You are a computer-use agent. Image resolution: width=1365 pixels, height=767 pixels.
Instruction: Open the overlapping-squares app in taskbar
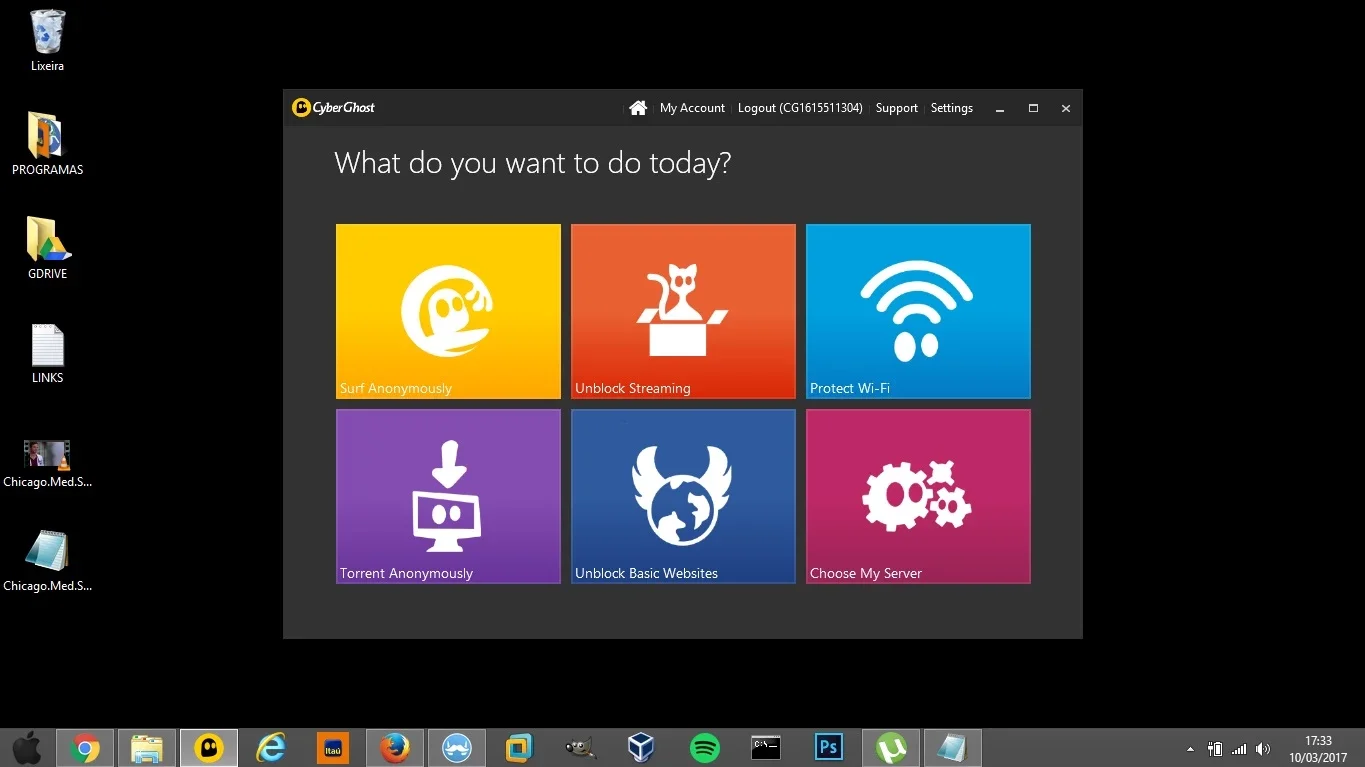pyautogui.click(x=519, y=748)
